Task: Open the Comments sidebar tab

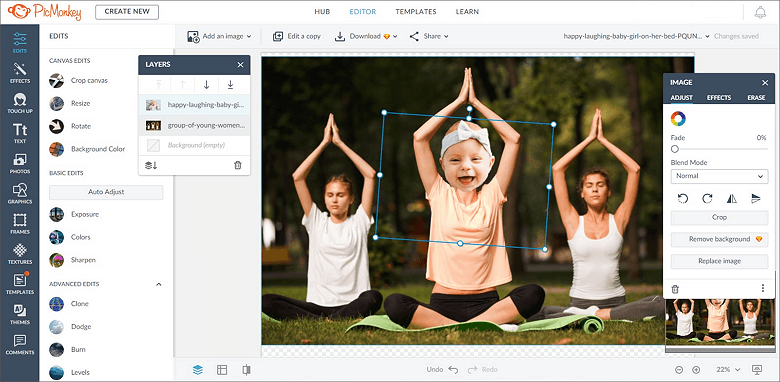Action: (20, 344)
